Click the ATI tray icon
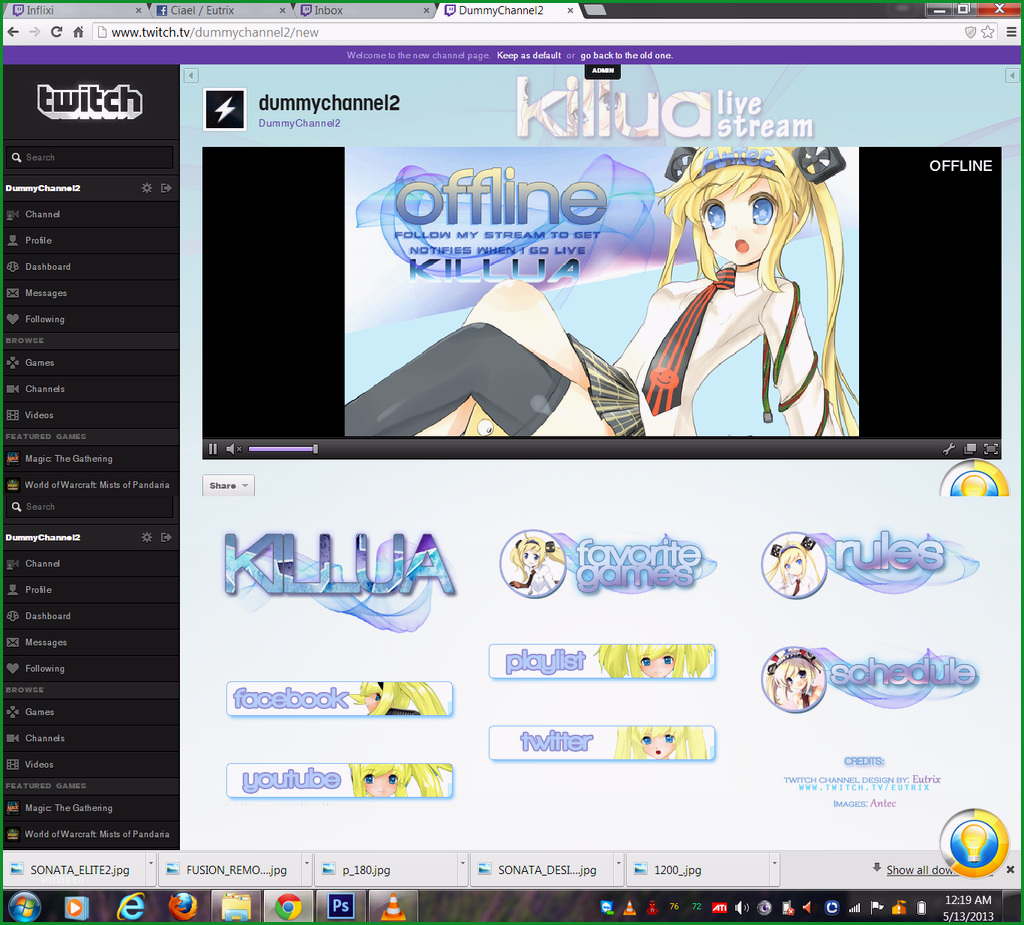The width and height of the screenshot is (1024, 925). [719, 907]
